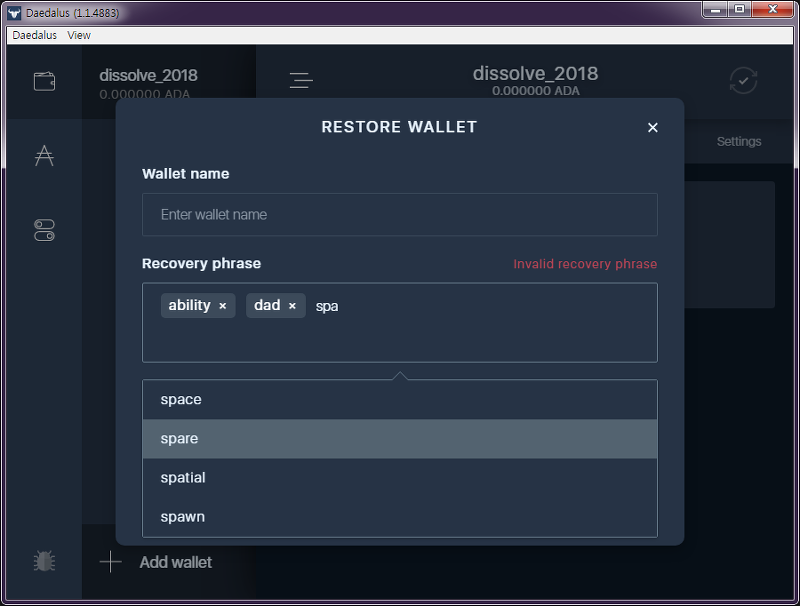
Task: Select 'spatial' from suggestions
Action: 400,478
